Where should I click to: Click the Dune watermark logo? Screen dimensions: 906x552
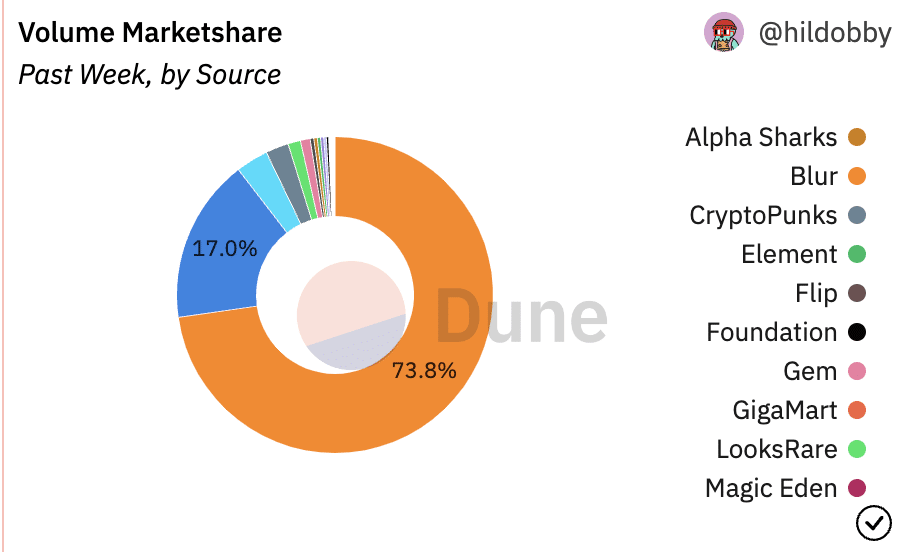coord(521,317)
